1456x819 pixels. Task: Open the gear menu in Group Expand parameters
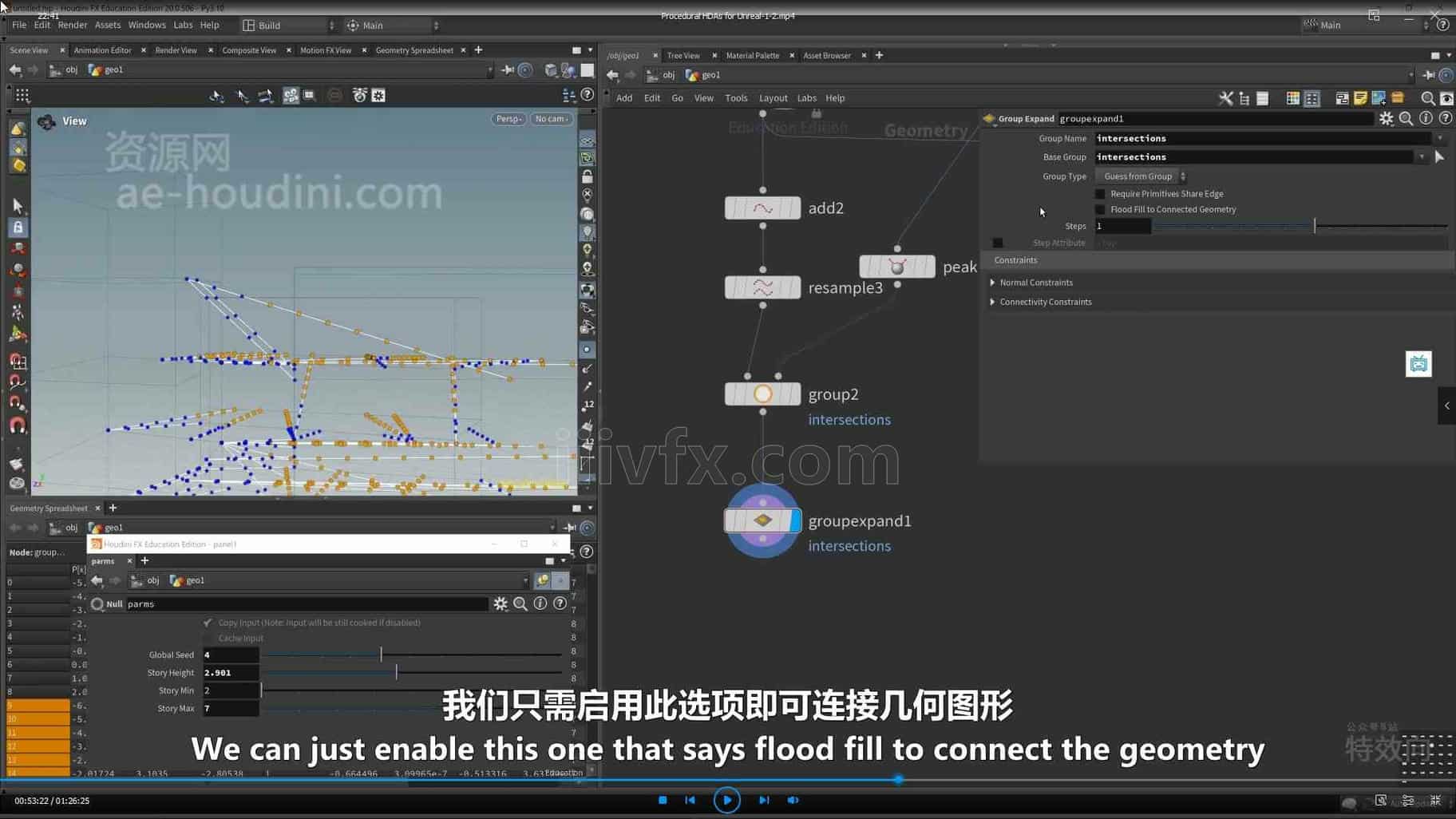click(x=1386, y=119)
